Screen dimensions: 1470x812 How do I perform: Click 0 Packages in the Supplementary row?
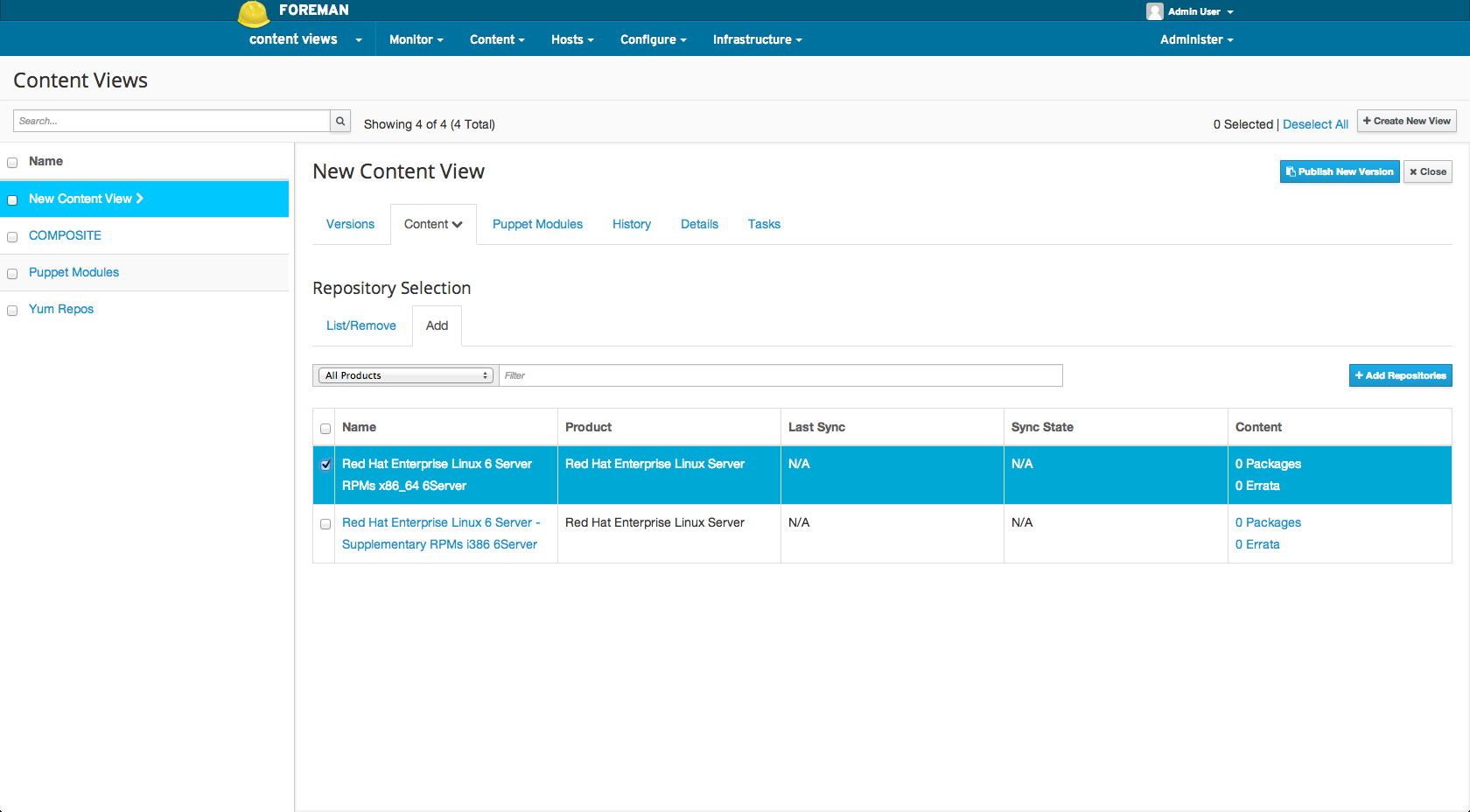[1268, 522]
